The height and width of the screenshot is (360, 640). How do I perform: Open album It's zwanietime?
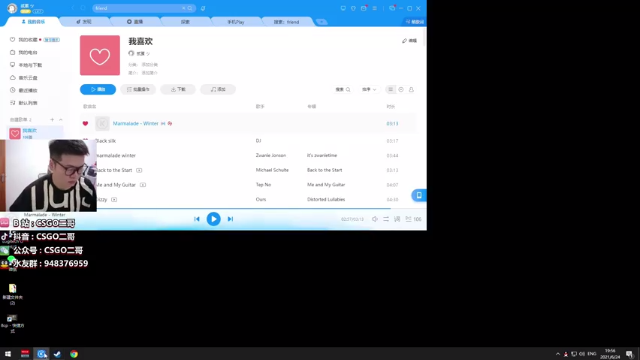[322, 156]
